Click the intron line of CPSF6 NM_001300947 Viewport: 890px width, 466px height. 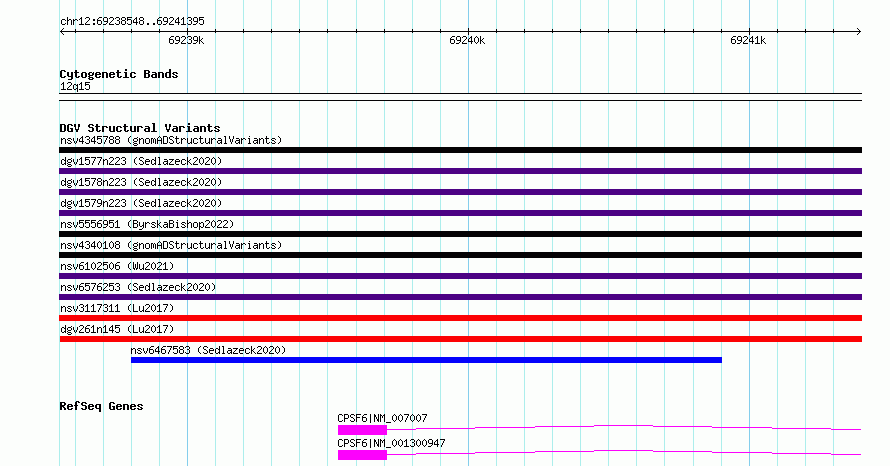tap(624, 451)
